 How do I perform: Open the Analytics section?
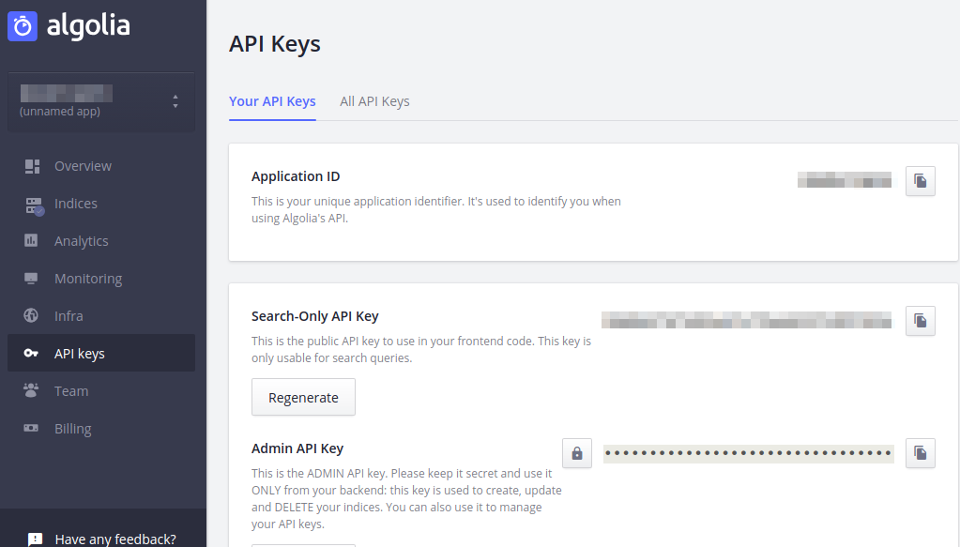pos(101,241)
